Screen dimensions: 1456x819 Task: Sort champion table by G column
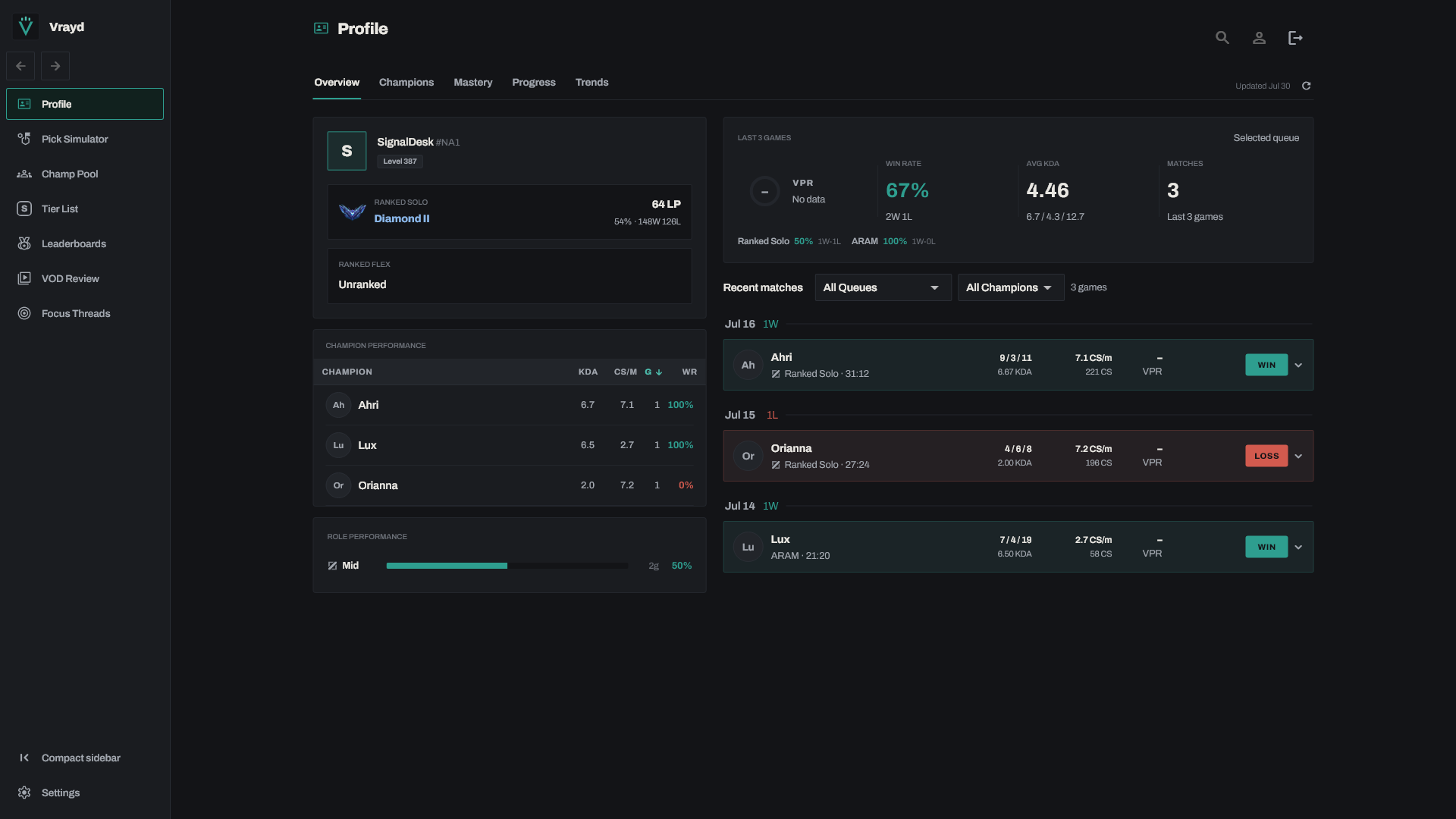coord(654,372)
